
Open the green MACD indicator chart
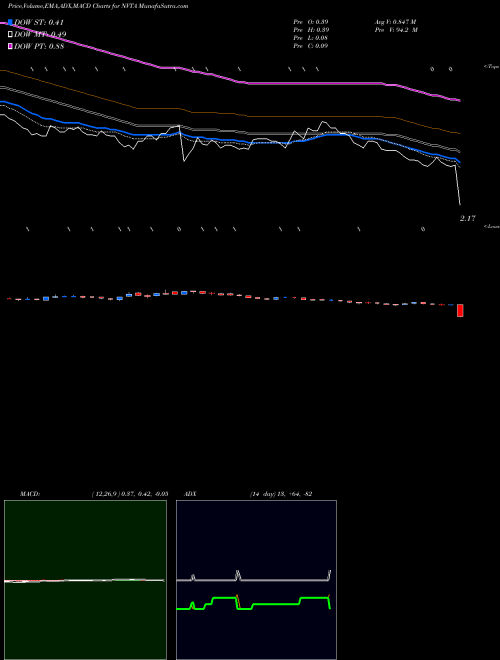click(85, 580)
